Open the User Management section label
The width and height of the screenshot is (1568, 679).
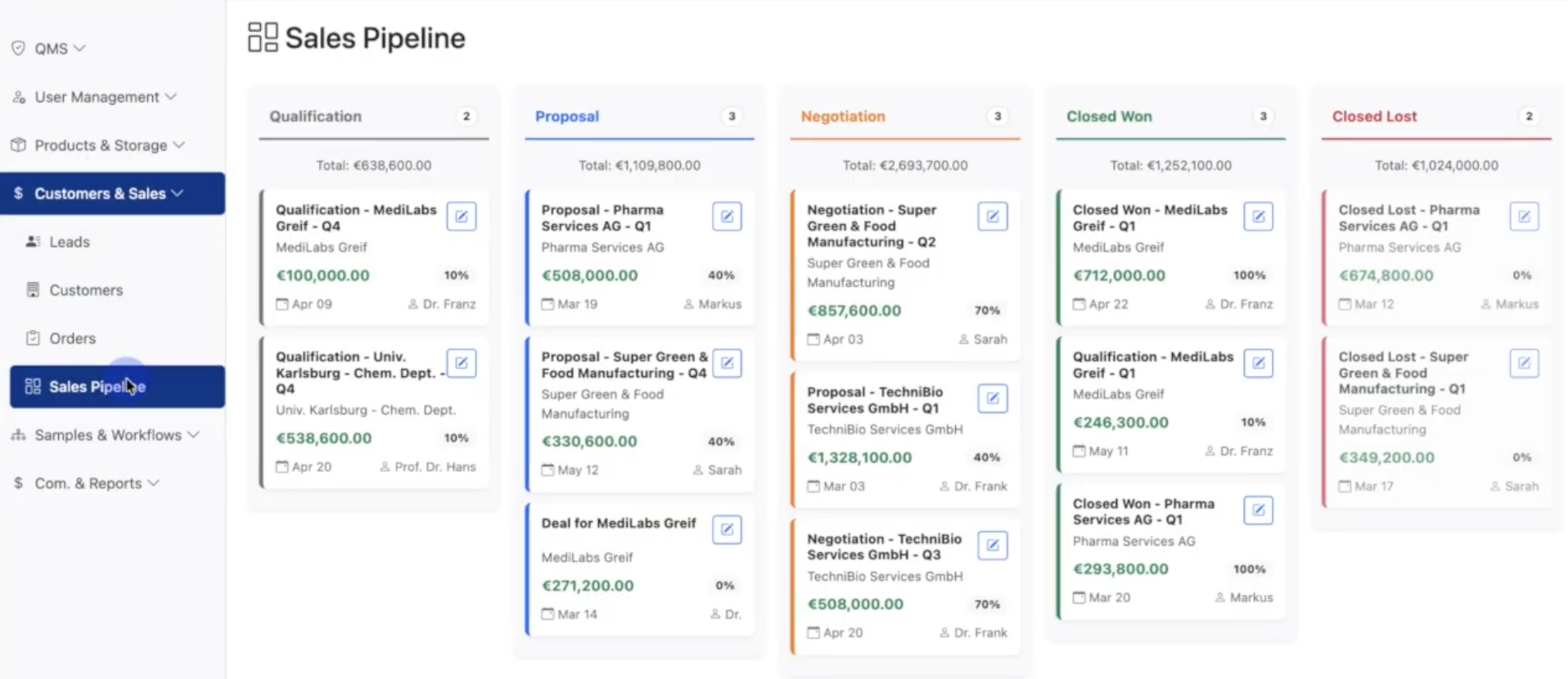(x=97, y=97)
